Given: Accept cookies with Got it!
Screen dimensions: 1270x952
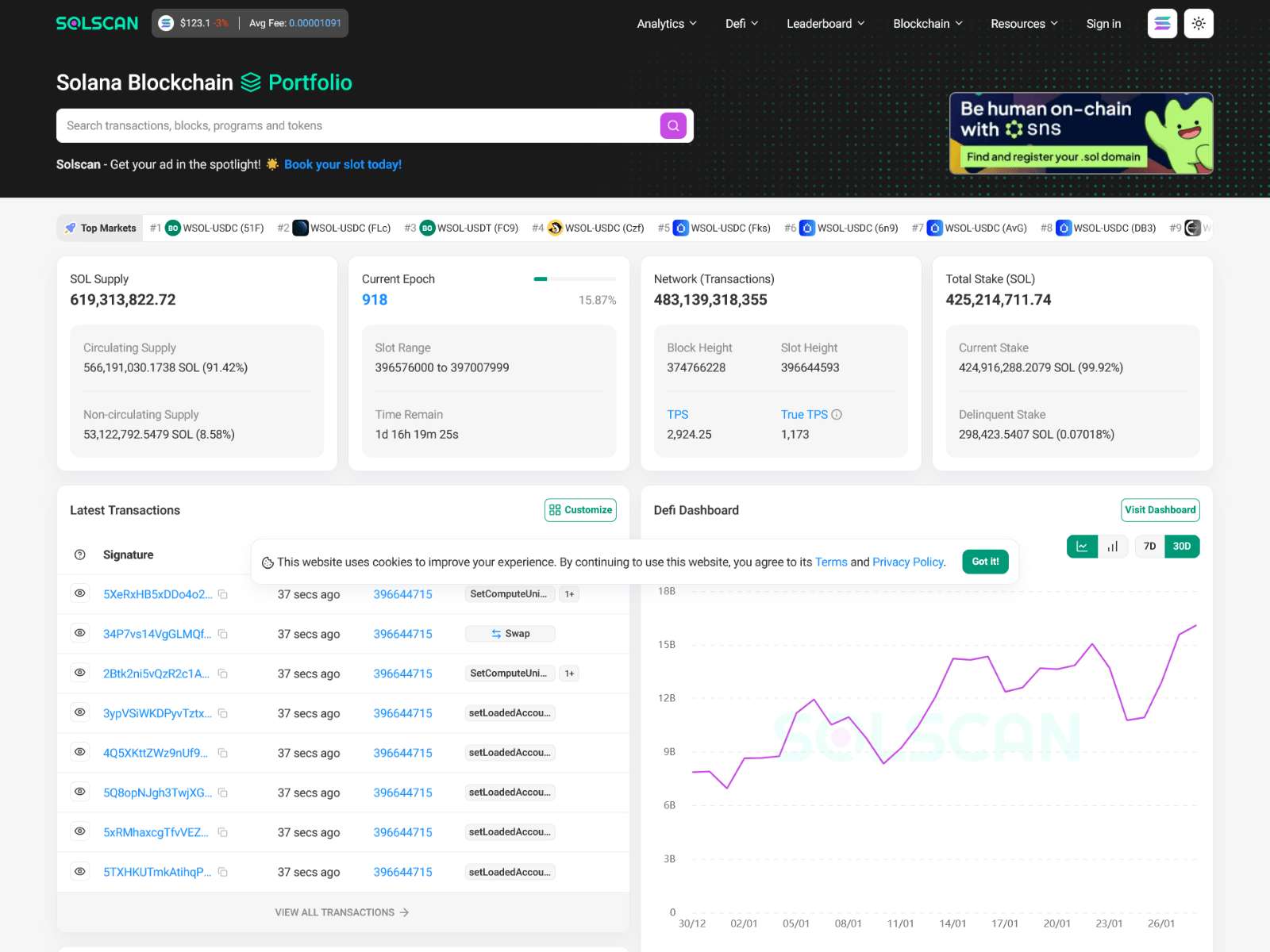Looking at the screenshot, I should pyautogui.click(x=985, y=562).
